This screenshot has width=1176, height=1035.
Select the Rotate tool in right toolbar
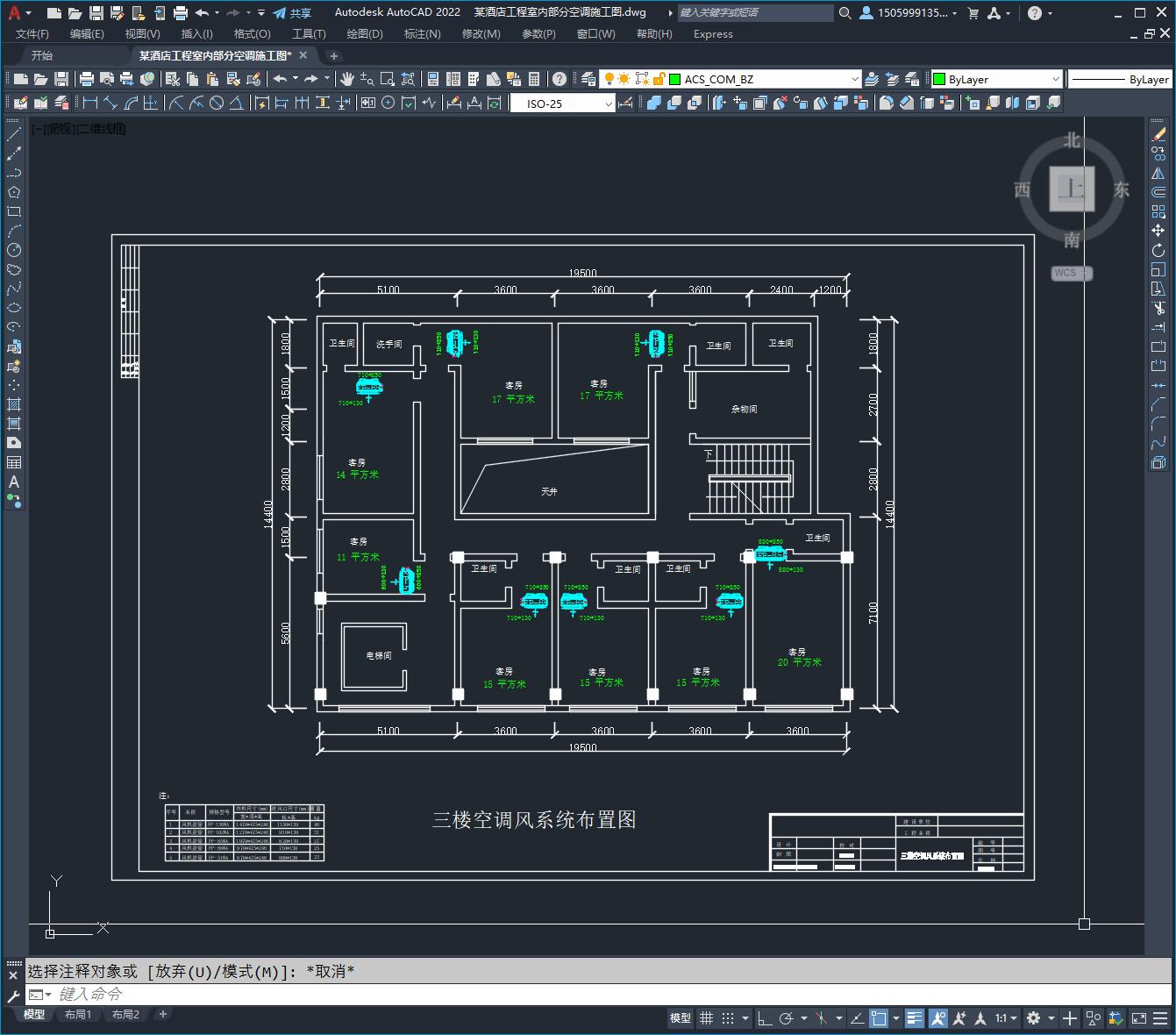(x=1158, y=250)
